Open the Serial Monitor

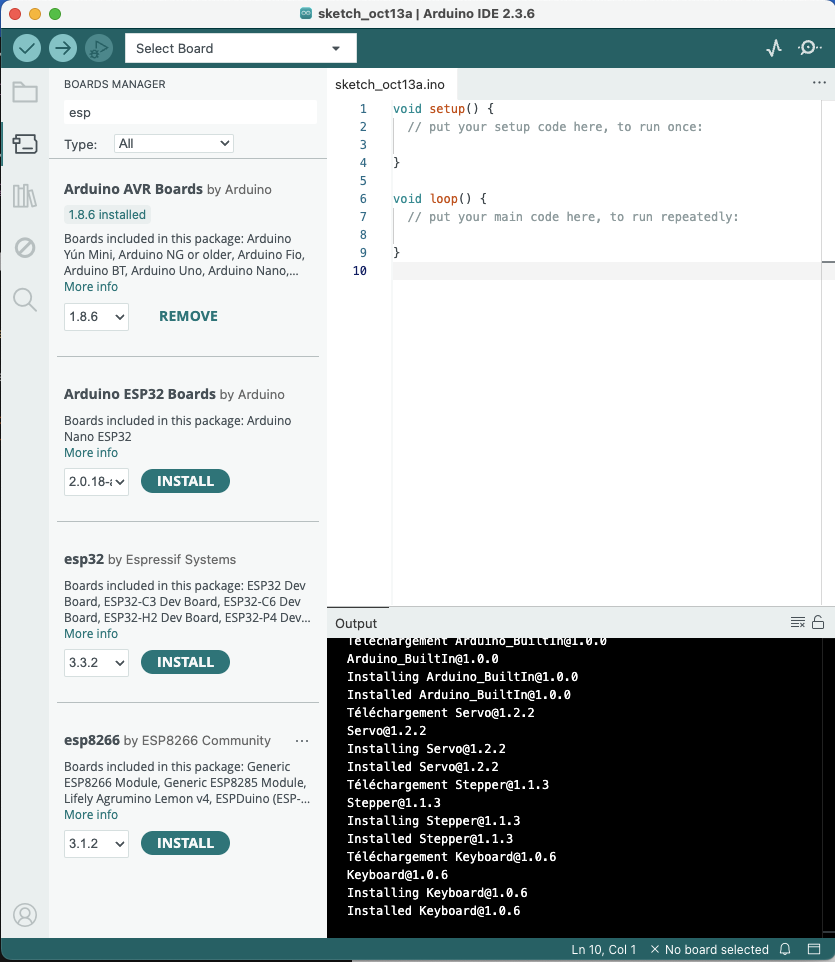808,48
